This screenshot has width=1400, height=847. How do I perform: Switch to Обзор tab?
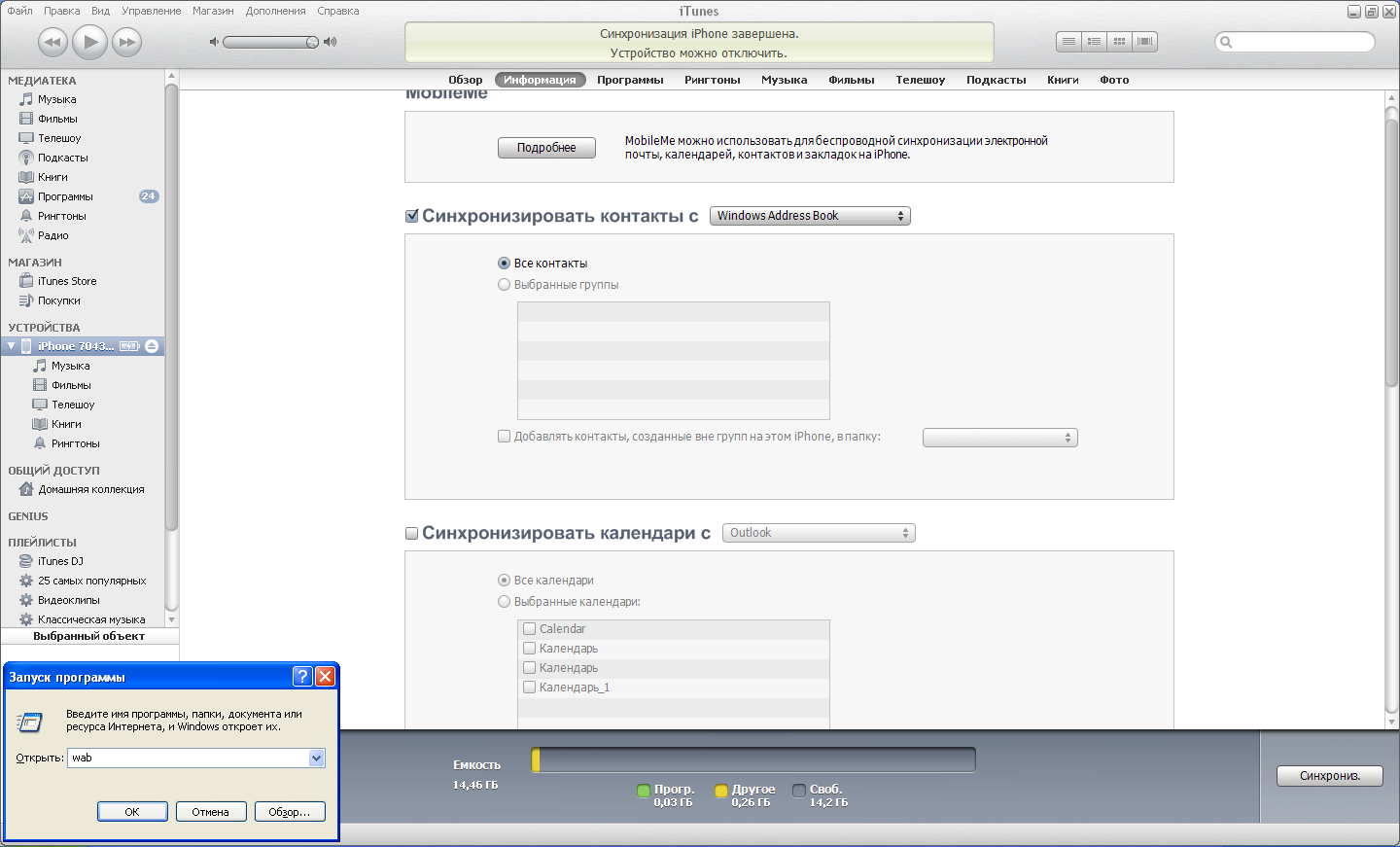(x=466, y=80)
